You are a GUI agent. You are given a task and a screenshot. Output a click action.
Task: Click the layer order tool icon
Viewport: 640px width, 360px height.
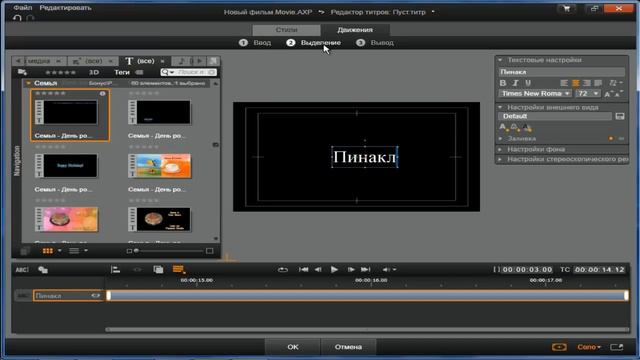point(158,269)
